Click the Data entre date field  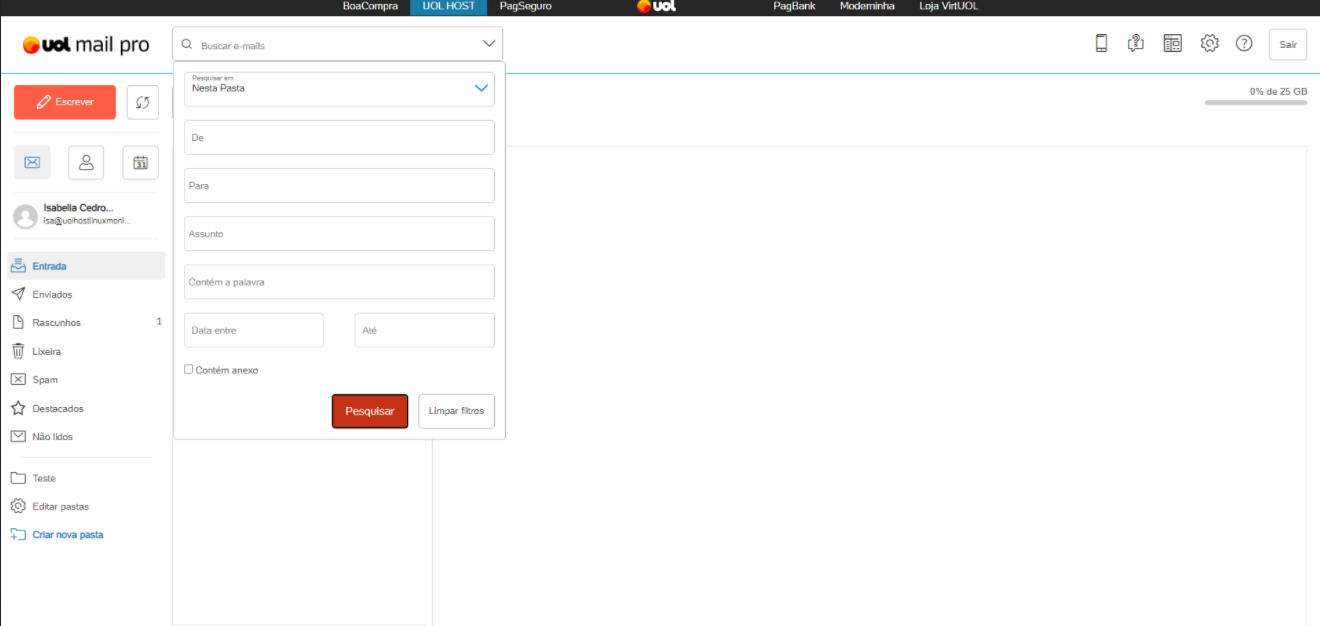coord(254,330)
